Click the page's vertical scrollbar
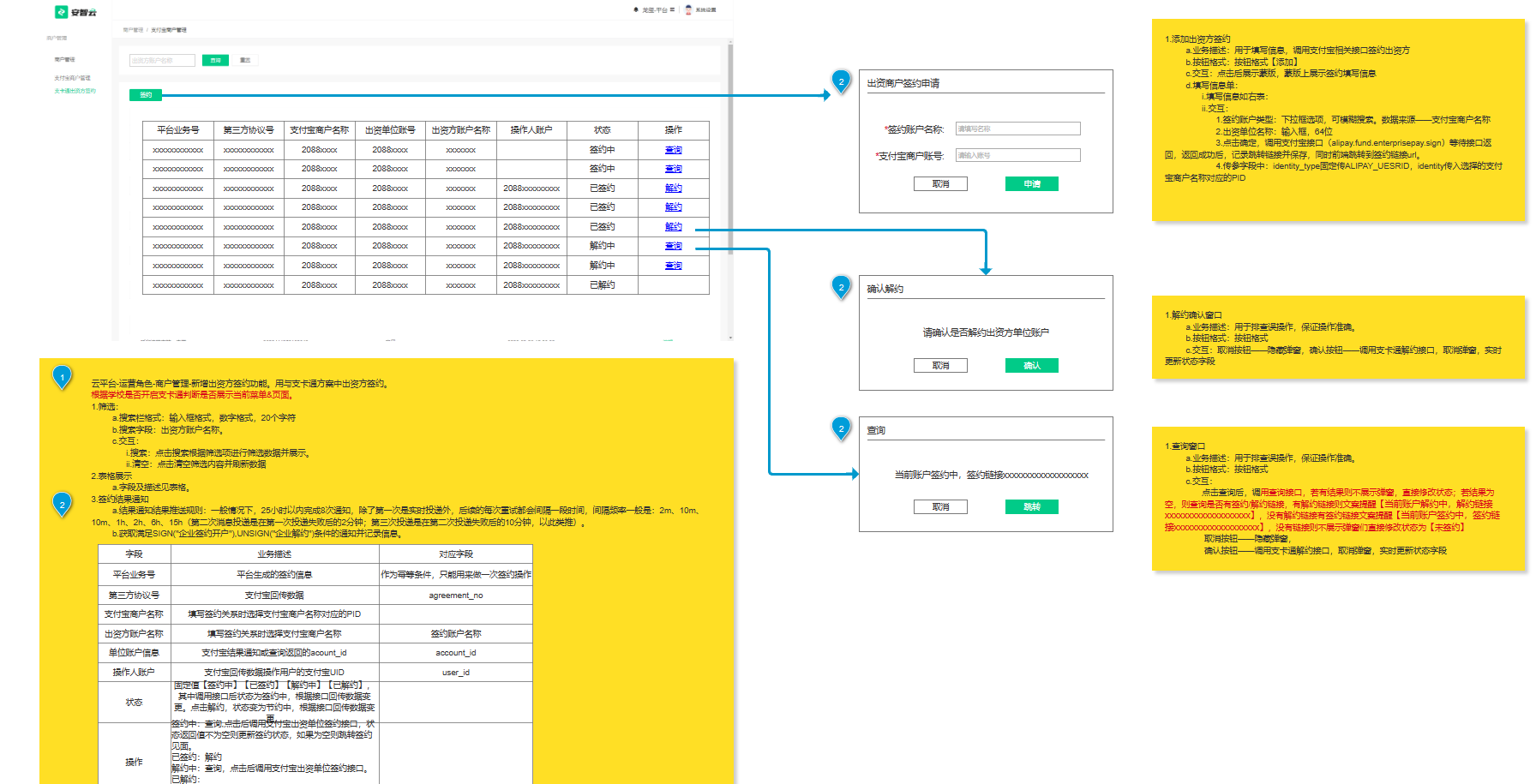The image size is (1536, 784). tap(730, 149)
